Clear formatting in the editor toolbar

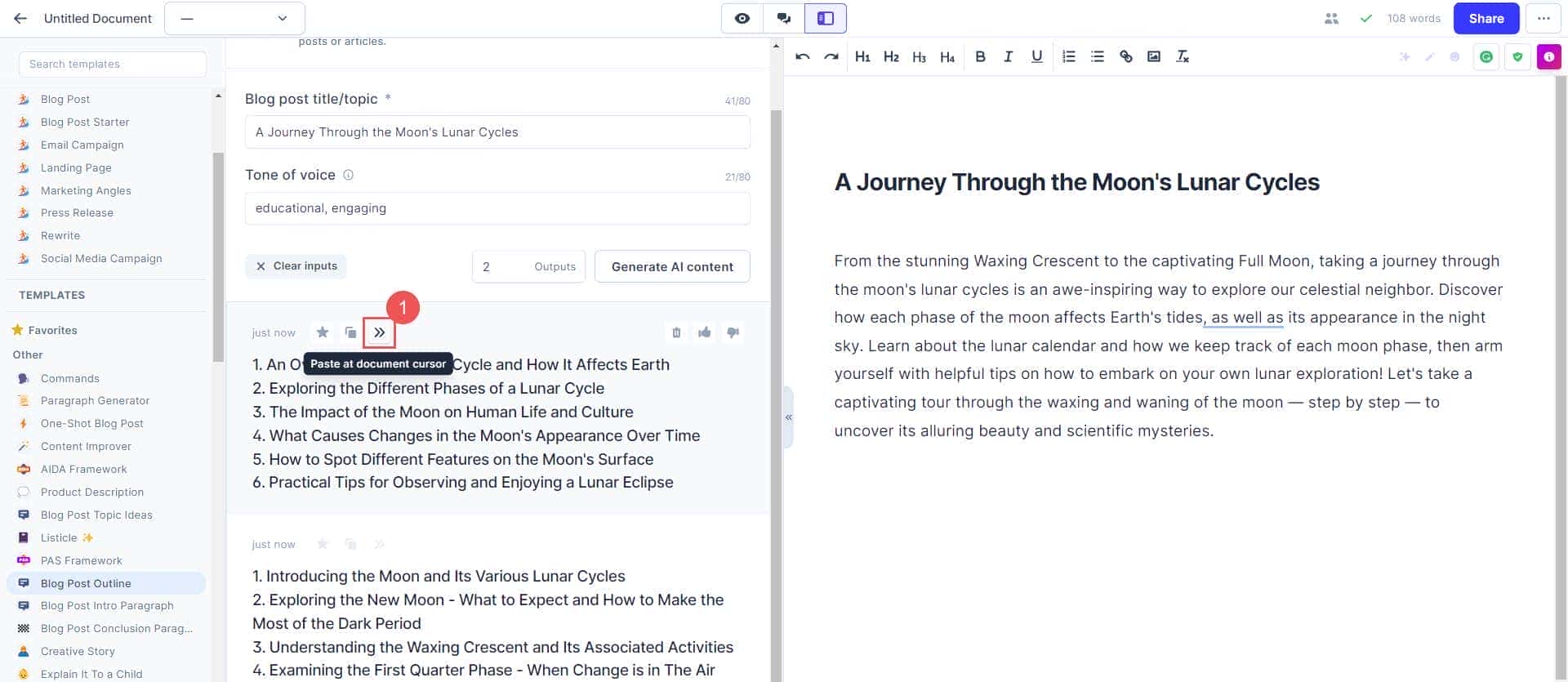tap(1182, 56)
